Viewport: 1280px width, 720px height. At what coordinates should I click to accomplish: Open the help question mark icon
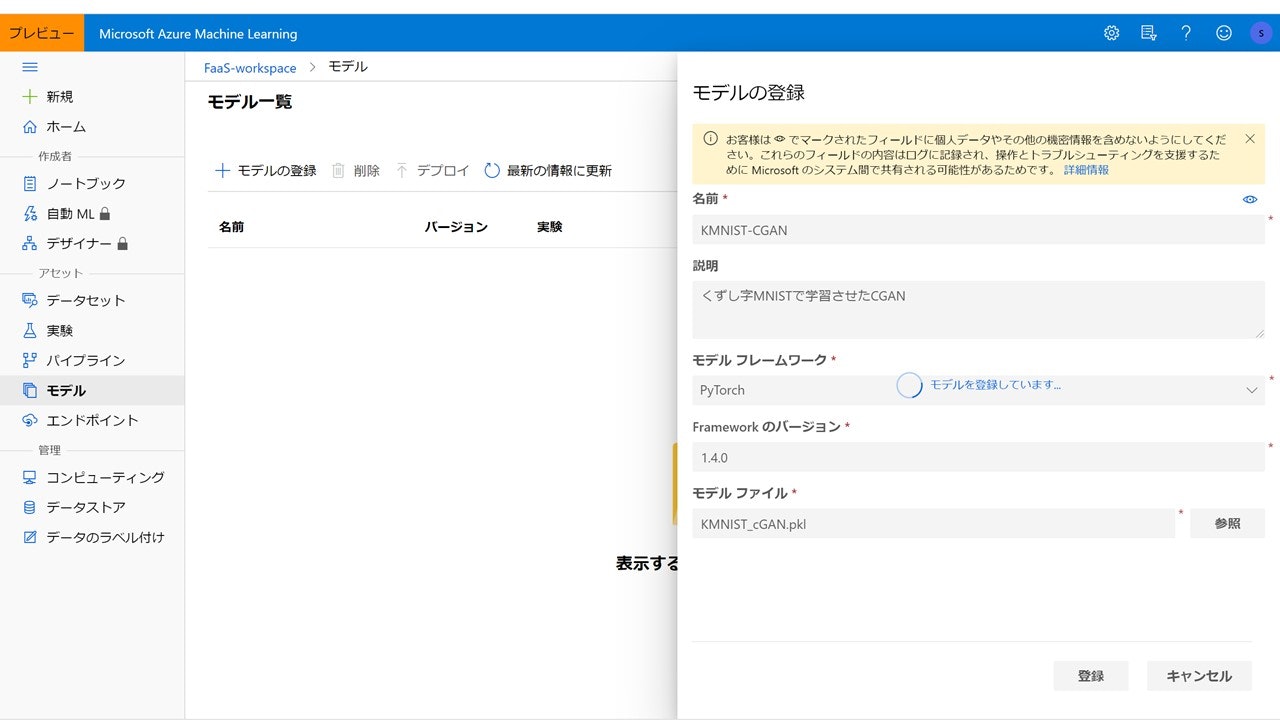tap(1186, 33)
